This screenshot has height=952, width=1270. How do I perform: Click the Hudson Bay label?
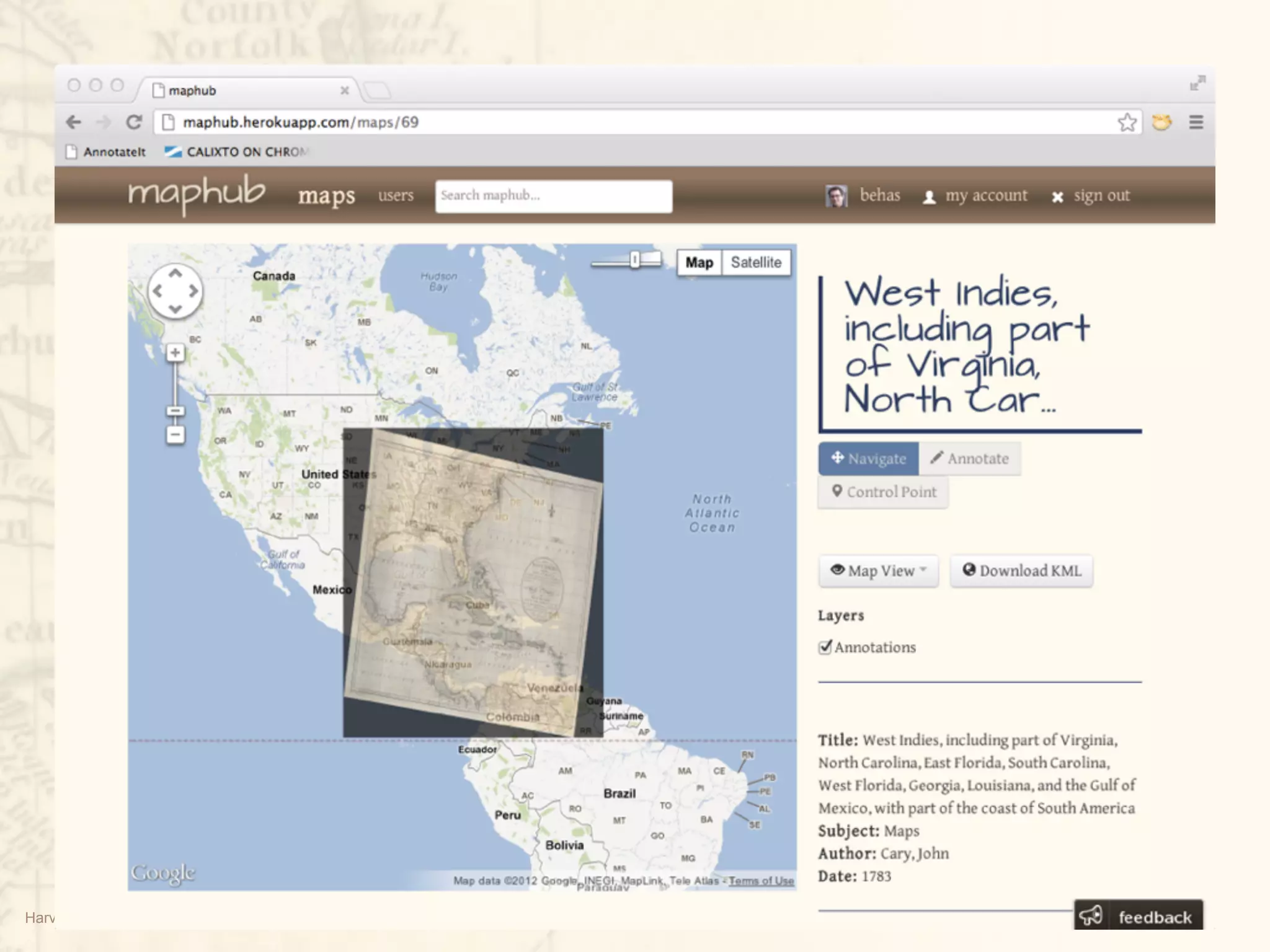[438, 281]
